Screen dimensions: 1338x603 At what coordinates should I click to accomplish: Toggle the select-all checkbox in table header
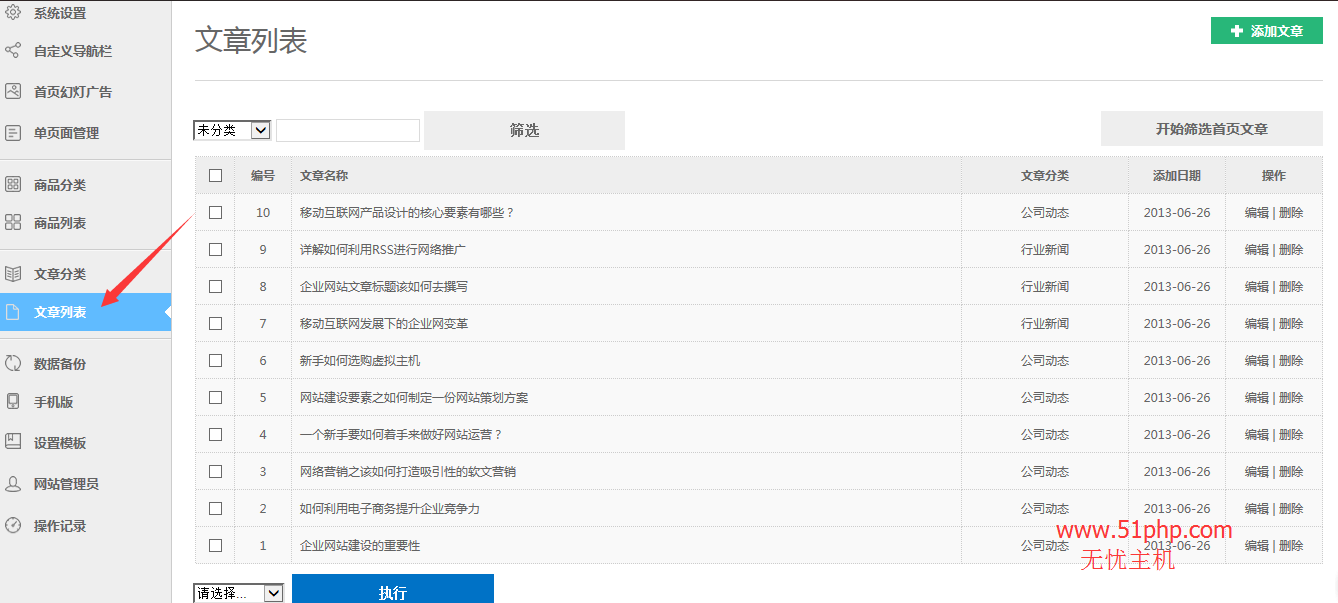[215, 175]
